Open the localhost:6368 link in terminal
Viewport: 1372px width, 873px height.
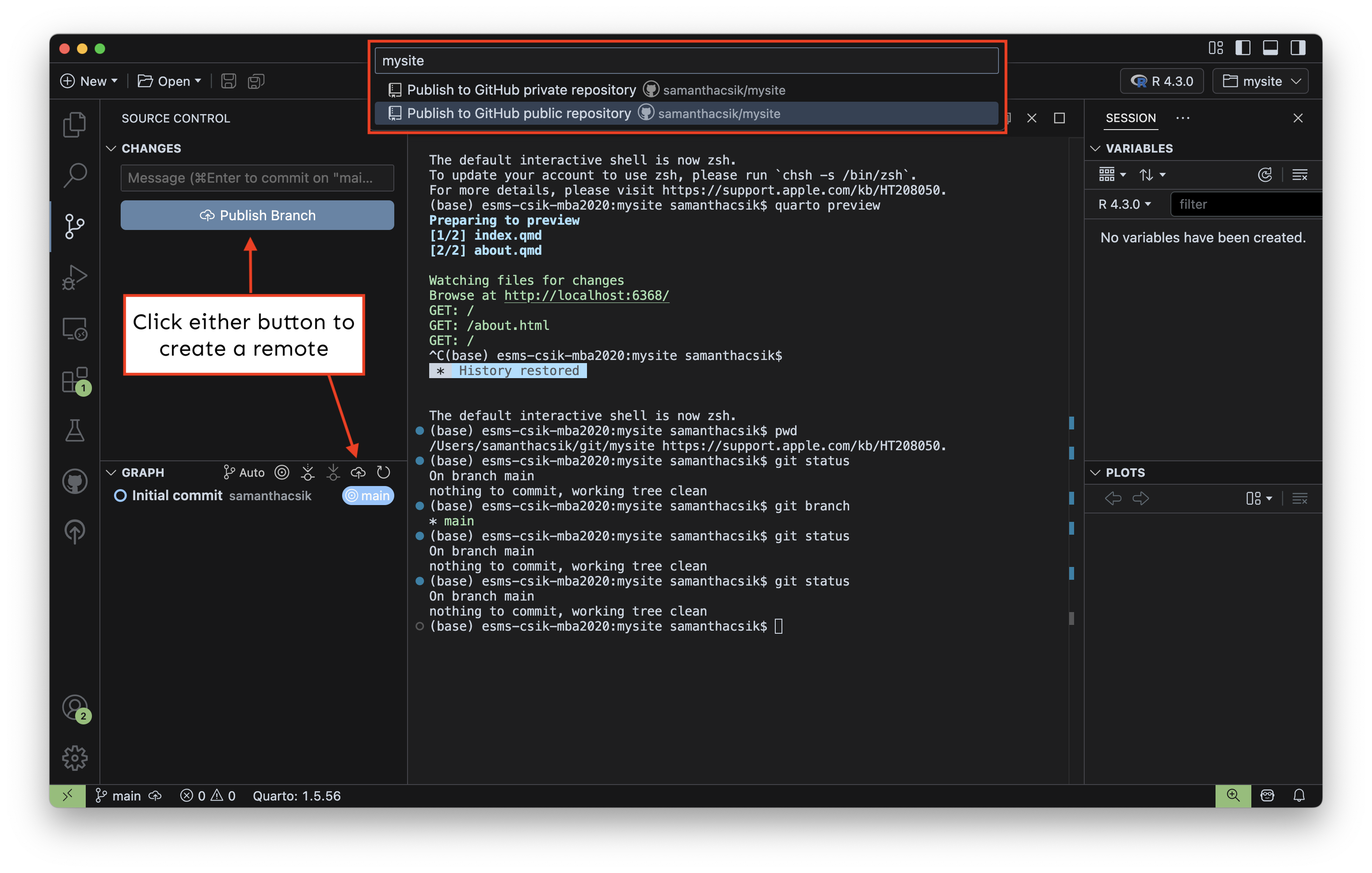(x=586, y=295)
